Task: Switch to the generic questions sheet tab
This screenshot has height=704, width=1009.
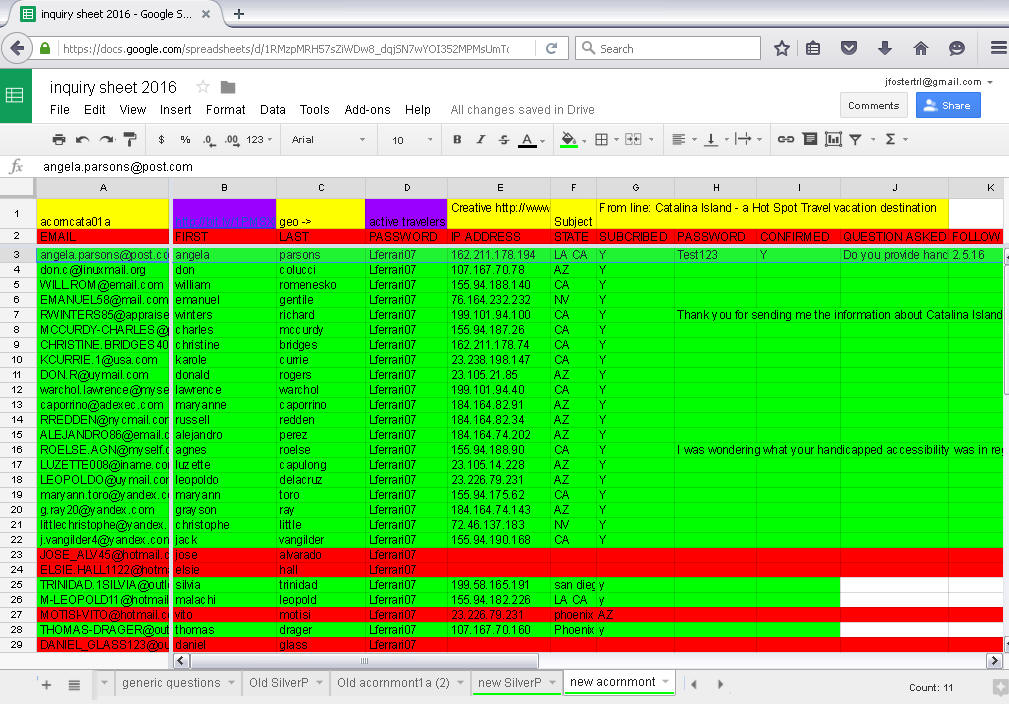Action: coord(170,683)
